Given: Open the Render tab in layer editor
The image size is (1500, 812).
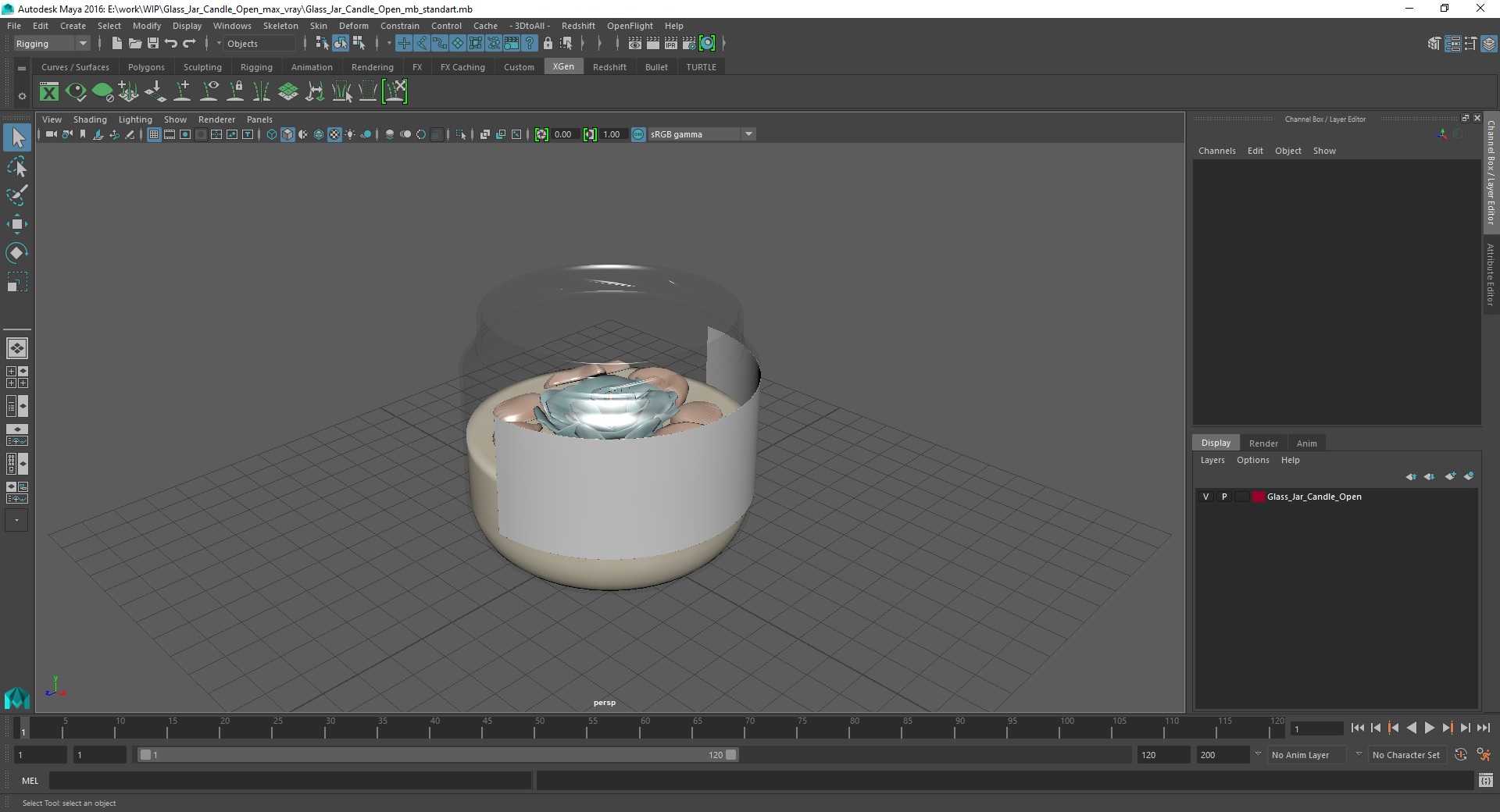Looking at the screenshot, I should coord(1263,443).
